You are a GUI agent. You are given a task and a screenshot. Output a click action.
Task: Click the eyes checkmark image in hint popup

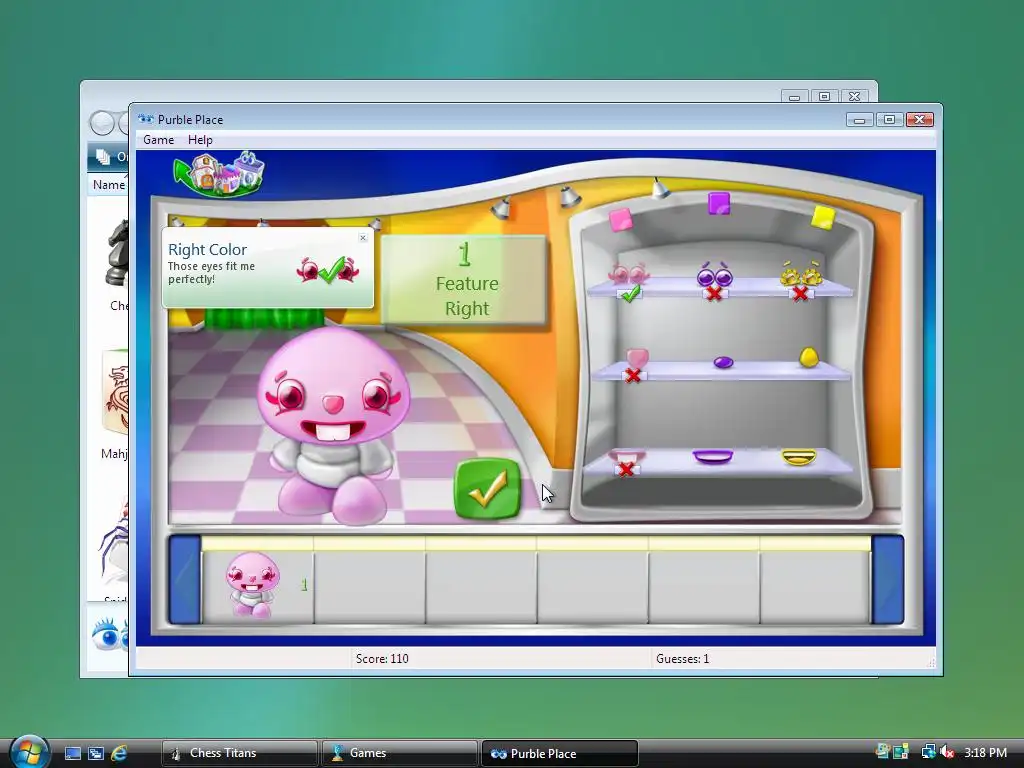[328, 269]
